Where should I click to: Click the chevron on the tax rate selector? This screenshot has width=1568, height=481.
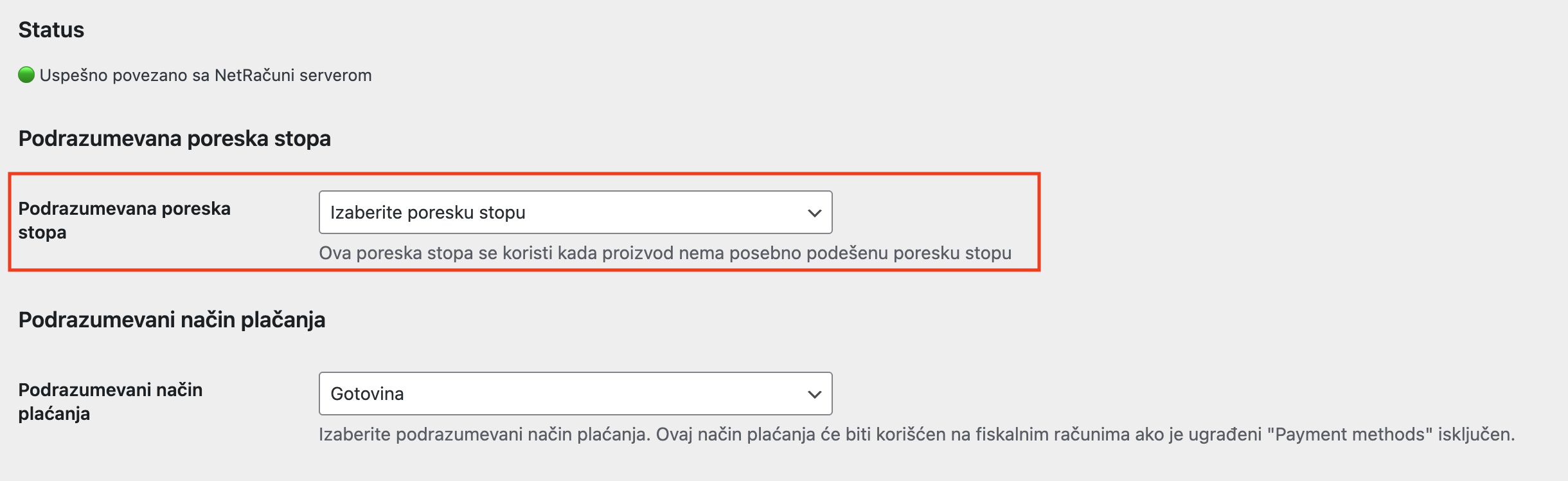tap(815, 212)
